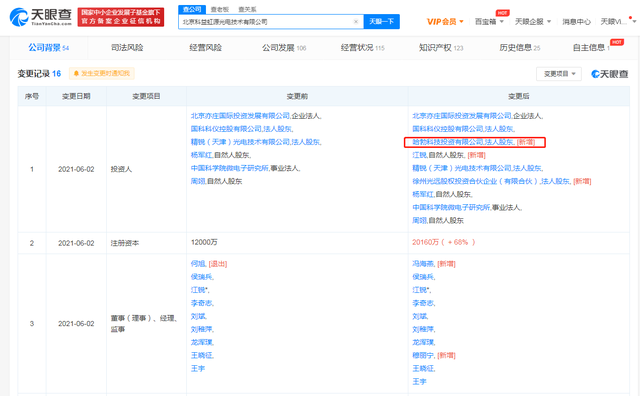Open 消息中心 in the top navigation

(x=576, y=22)
